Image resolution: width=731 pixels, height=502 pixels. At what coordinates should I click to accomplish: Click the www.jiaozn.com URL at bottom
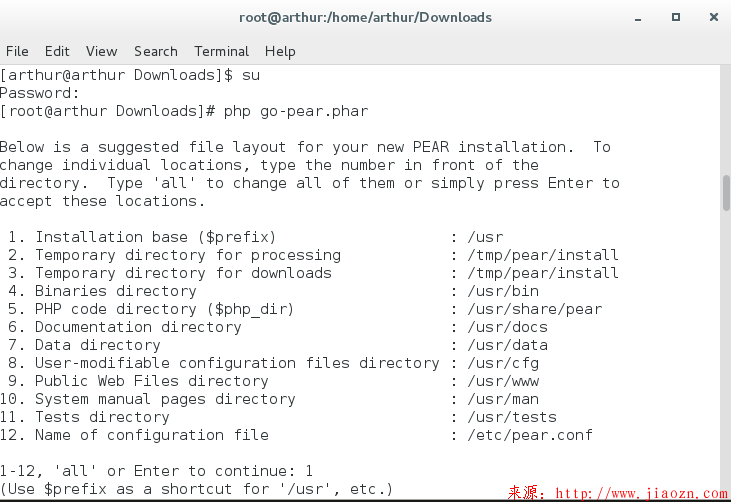click(641, 493)
